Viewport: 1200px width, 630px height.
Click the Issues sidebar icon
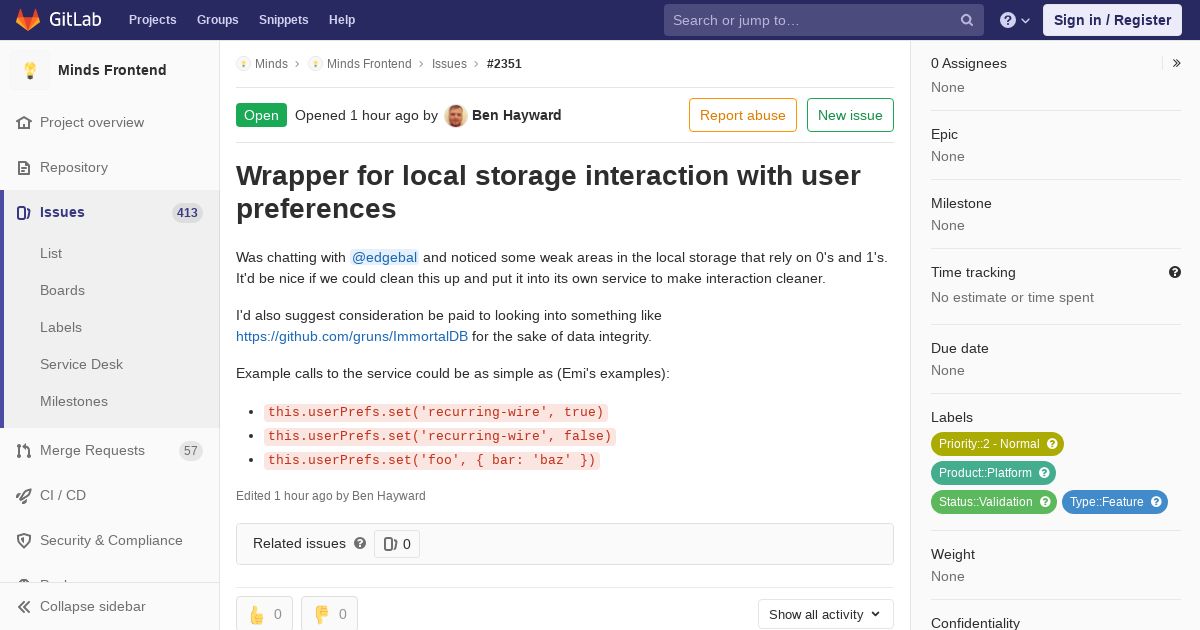click(x=24, y=212)
